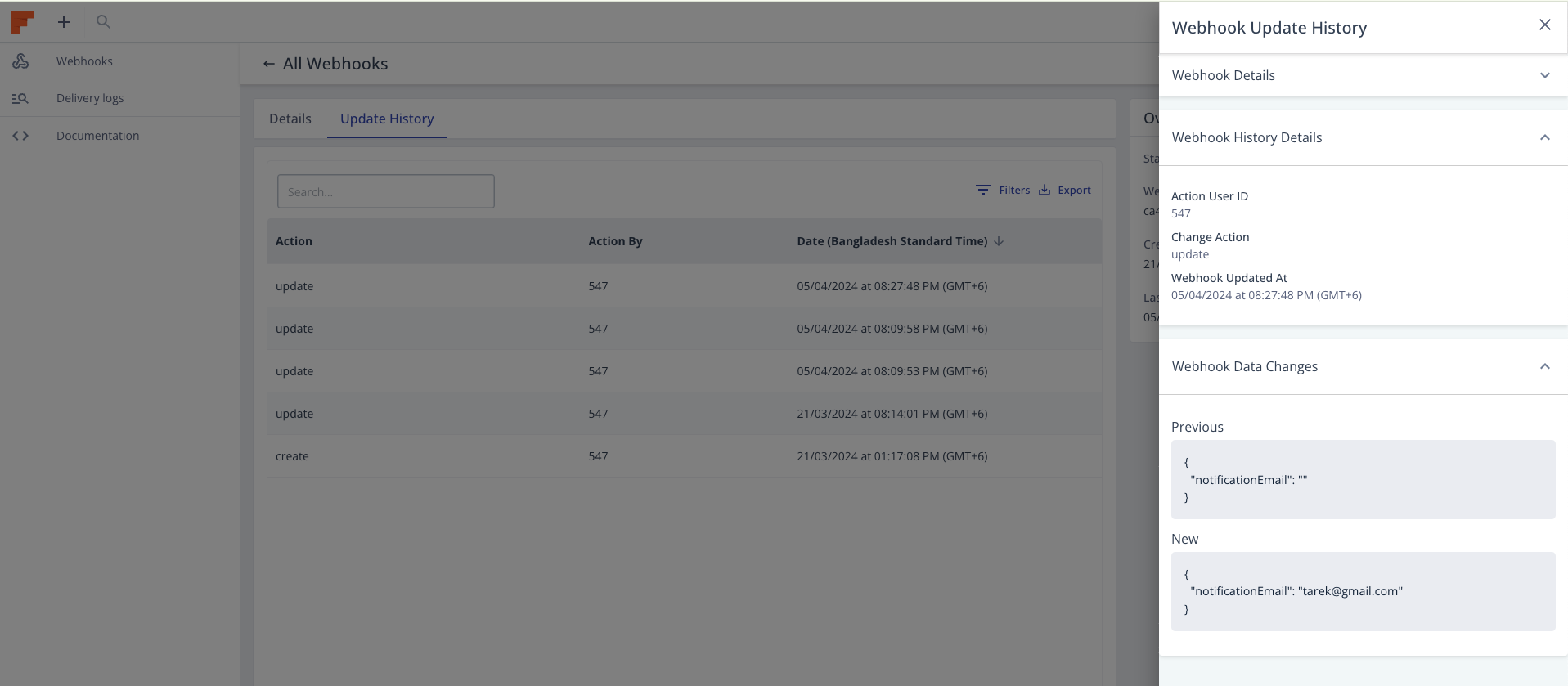Focus the Search input field

[x=386, y=191]
